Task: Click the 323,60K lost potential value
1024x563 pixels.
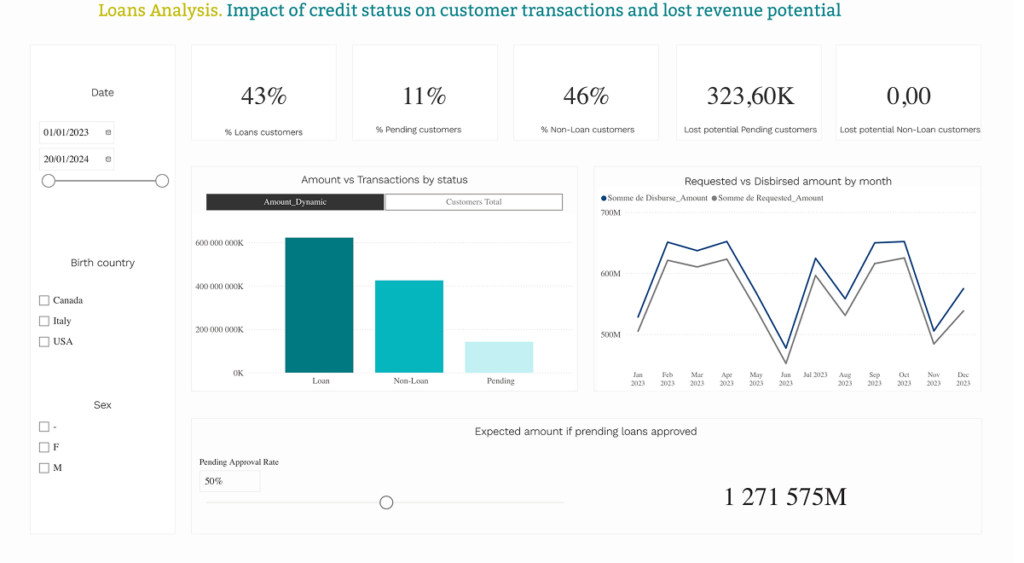Action: pyautogui.click(x=750, y=96)
